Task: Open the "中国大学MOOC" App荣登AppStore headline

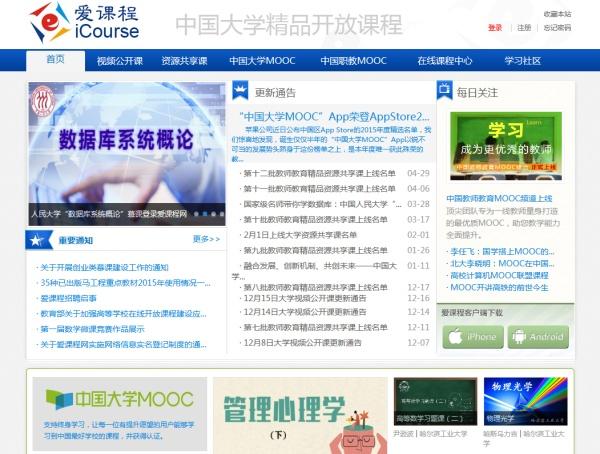Action: pyautogui.click(x=334, y=116)
